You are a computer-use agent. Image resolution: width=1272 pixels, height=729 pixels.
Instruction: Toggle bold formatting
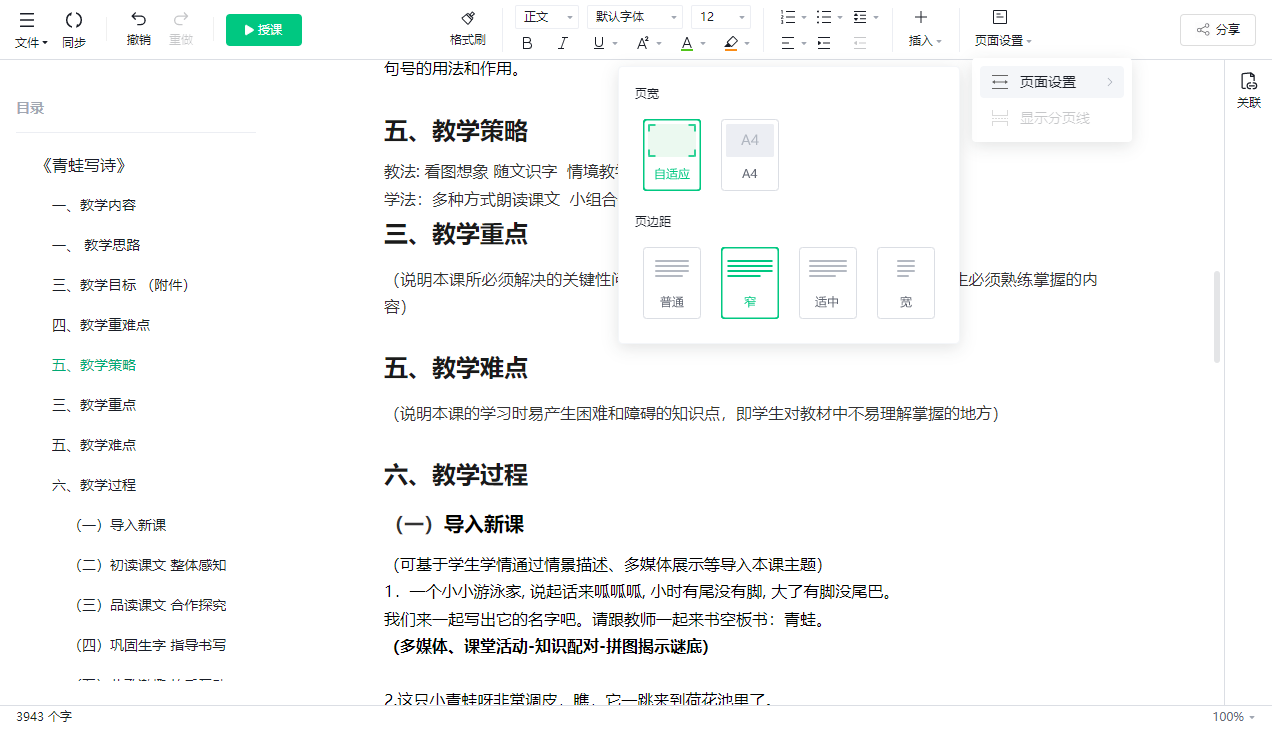coord(527,43)
